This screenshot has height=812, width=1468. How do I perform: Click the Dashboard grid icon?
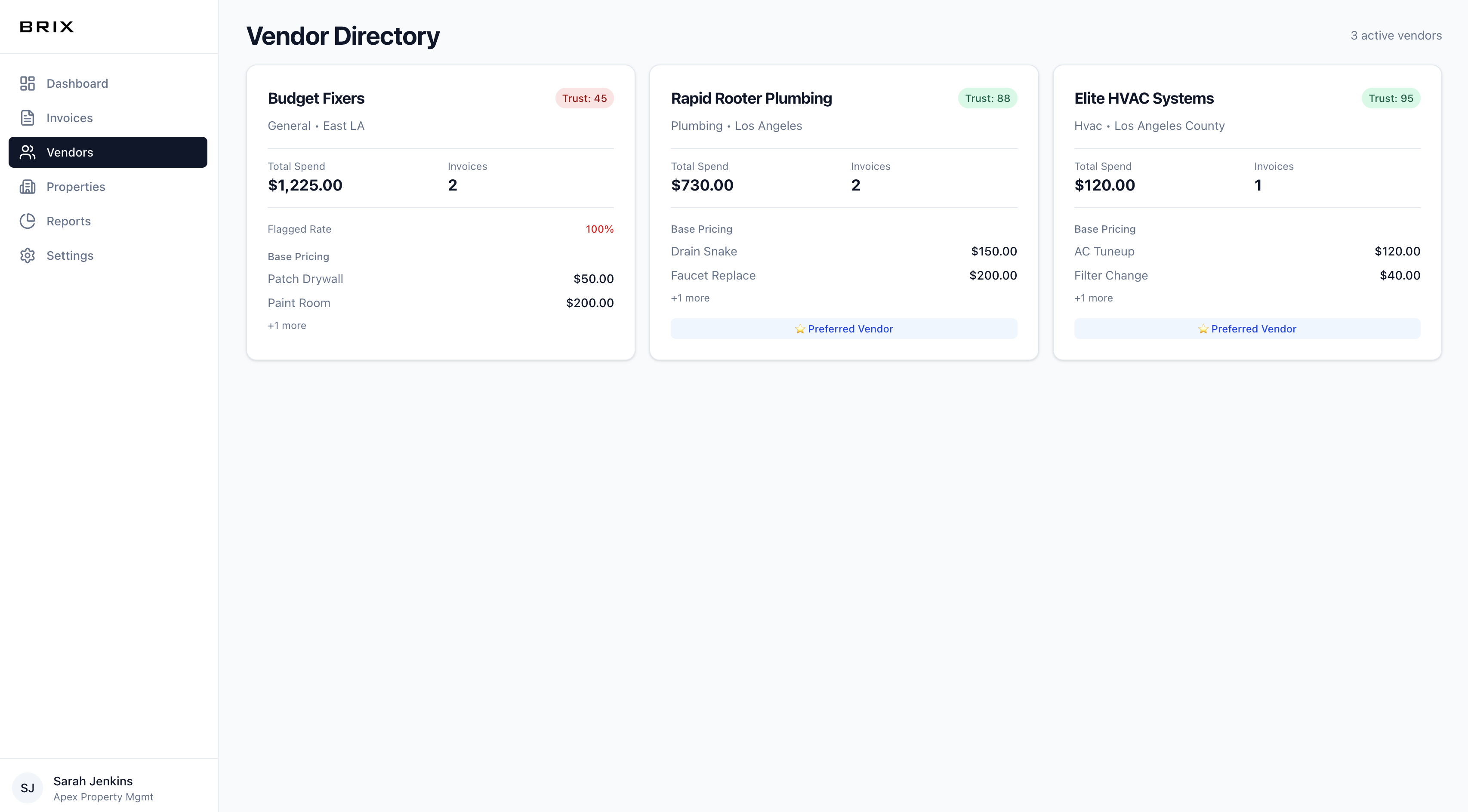tap(28, 84)
